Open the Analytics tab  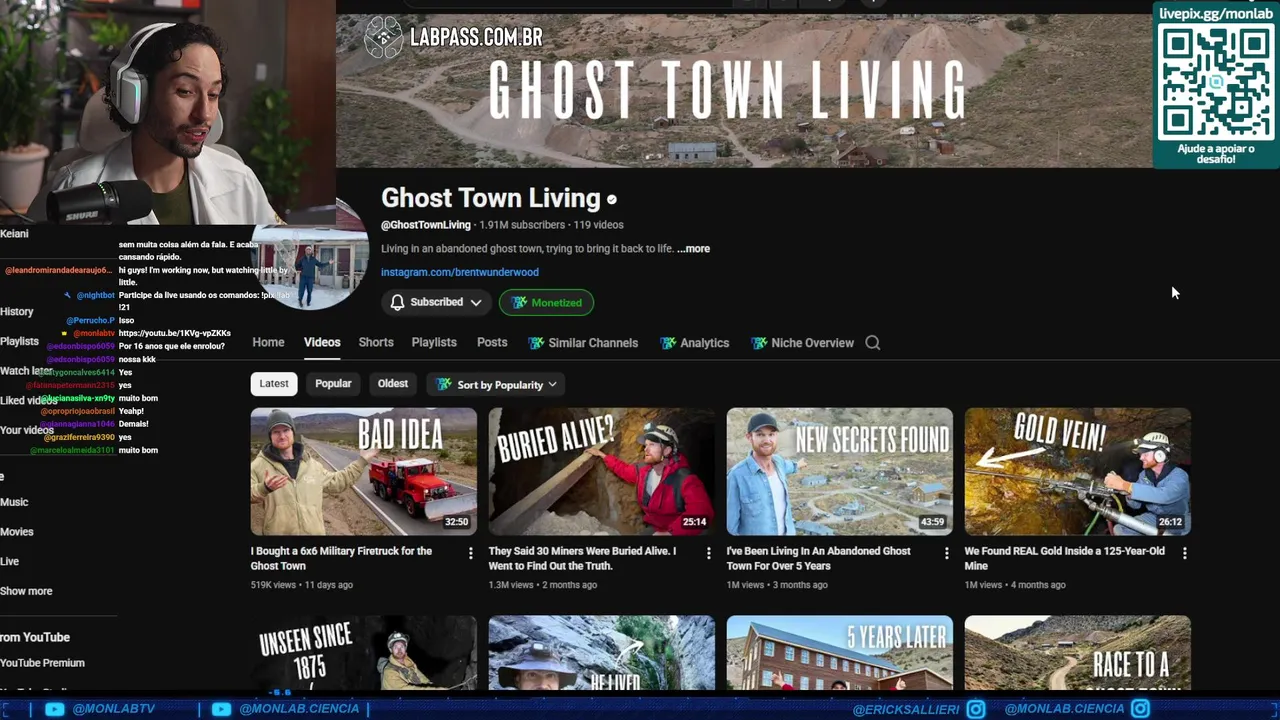pyautogui.click(x=695, y=343)
